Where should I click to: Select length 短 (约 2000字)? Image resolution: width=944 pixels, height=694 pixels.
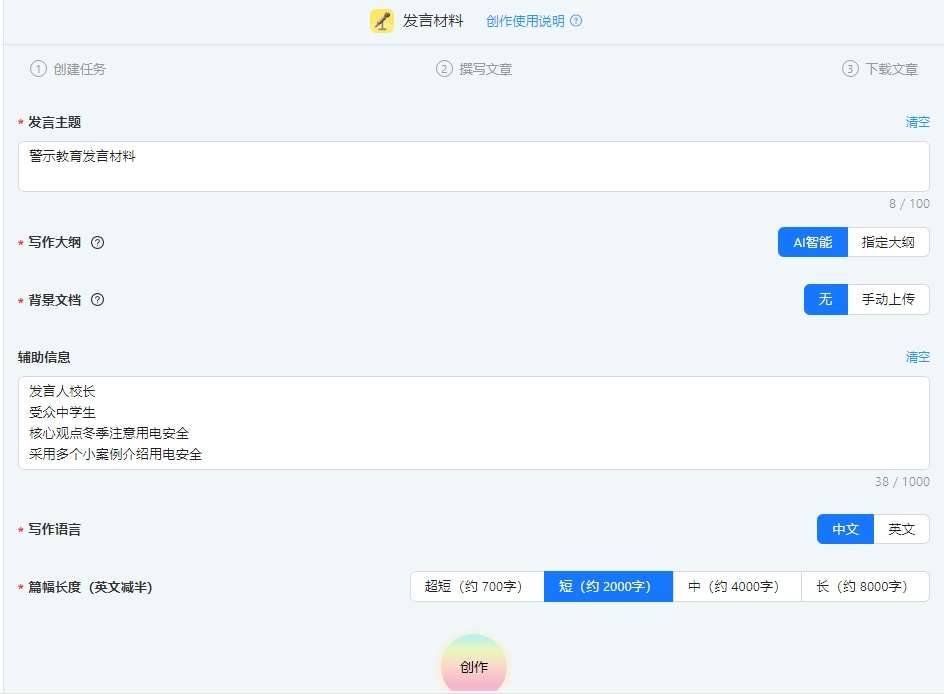pos(608,587)
